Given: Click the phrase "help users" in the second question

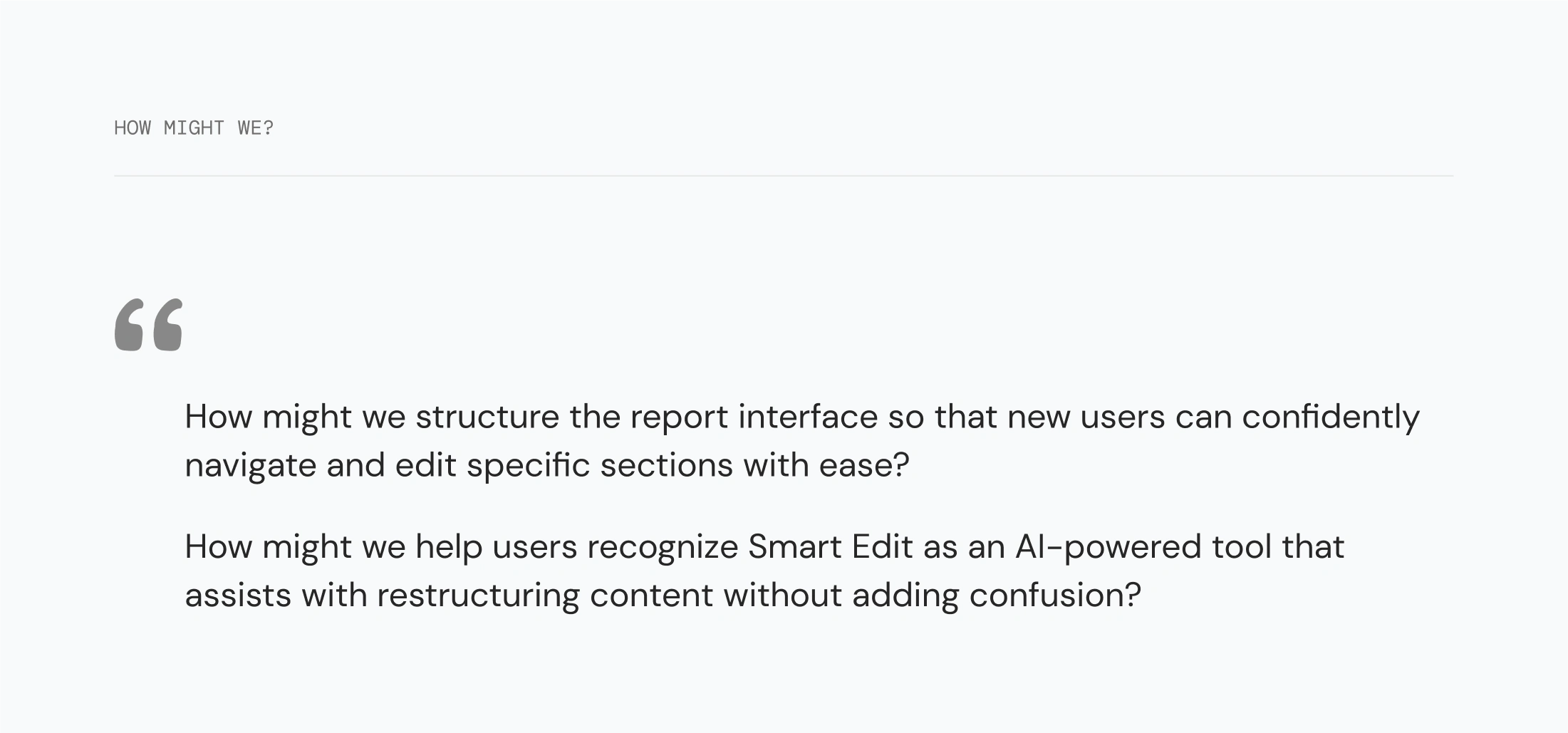Looking at the screenshot, I should point(496,547).
